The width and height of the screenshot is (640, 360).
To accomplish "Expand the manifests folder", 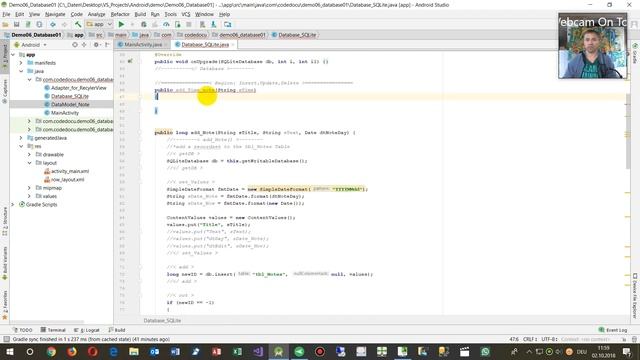I will coord(21,63).
